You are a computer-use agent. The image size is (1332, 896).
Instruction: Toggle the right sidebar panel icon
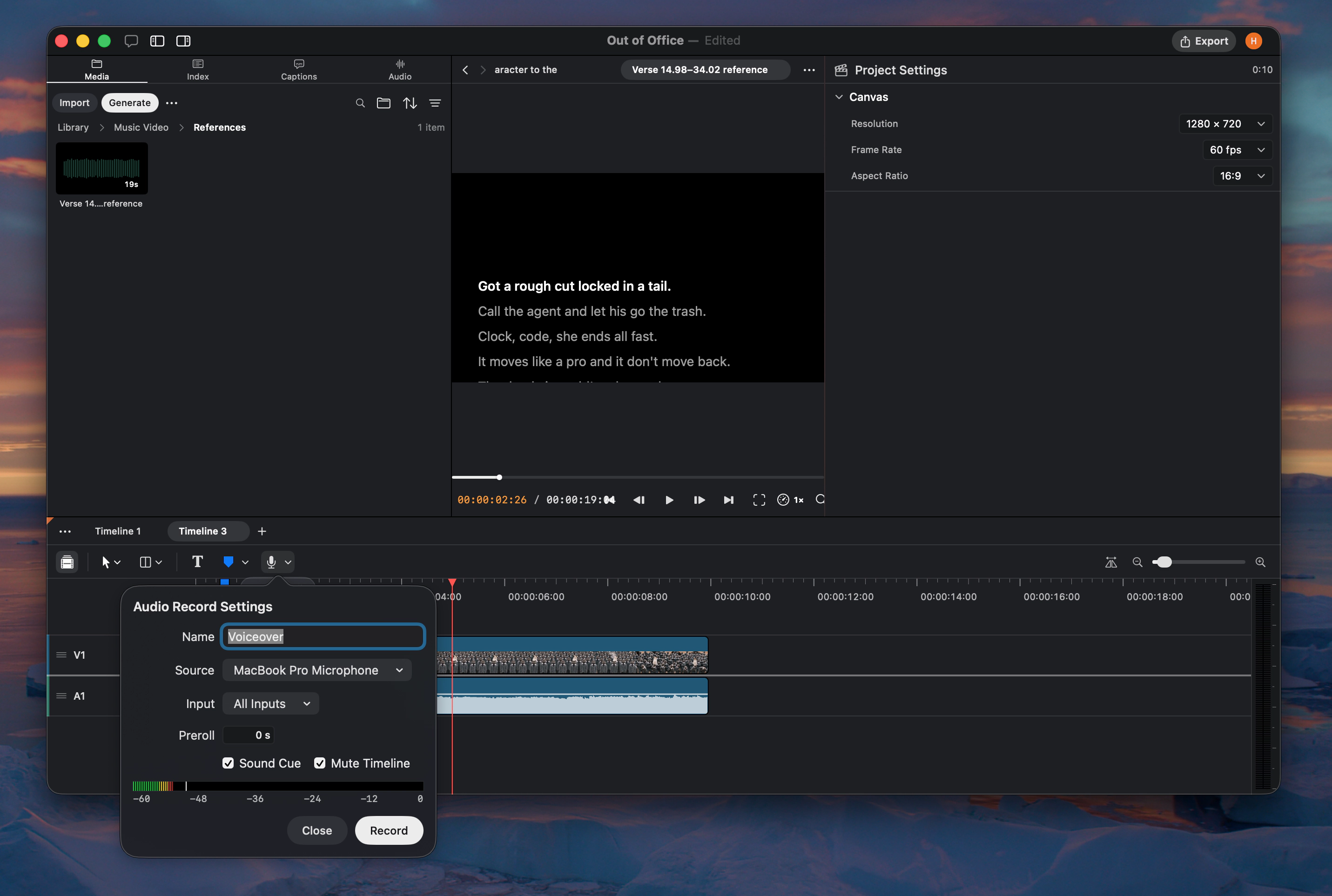[183, 40]
